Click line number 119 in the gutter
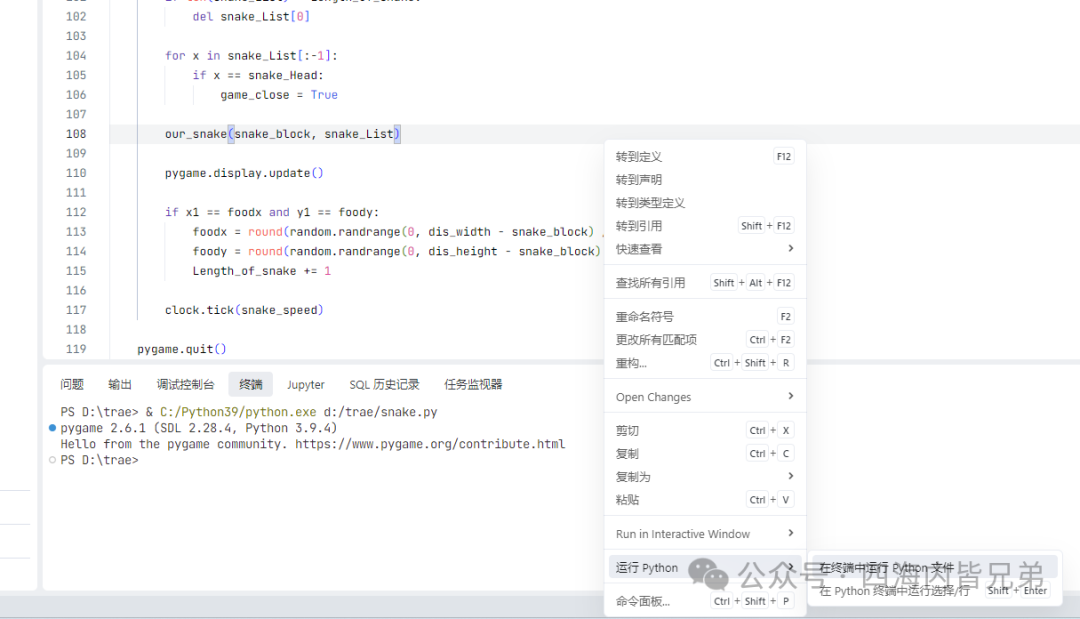Image resolution: width=1080 pixels, height=619 pixels. pyautogui.click(x=76, y=349)
